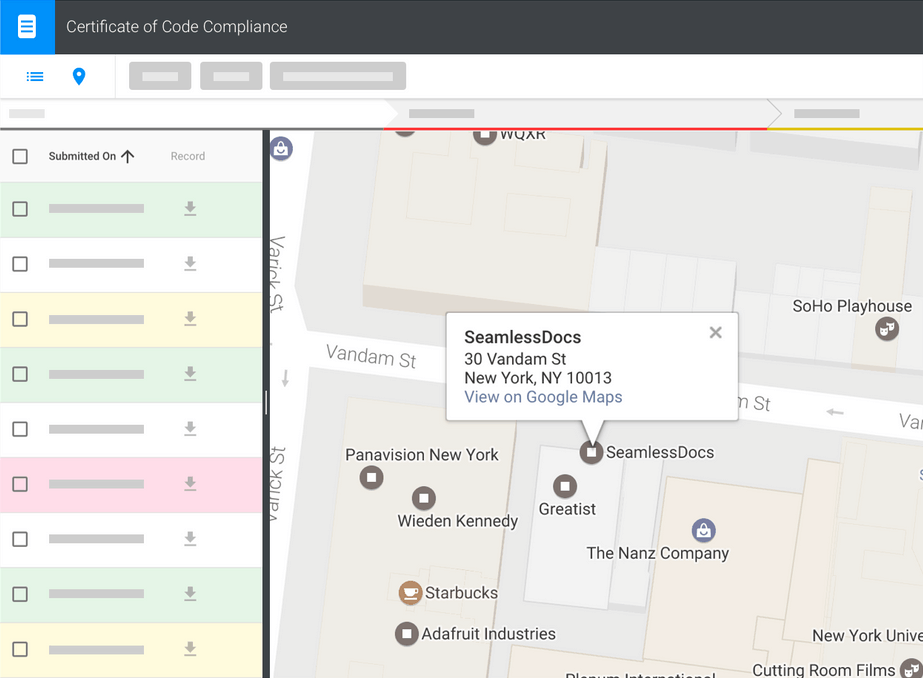This screenshot has height=678, width=923.
Task: Click the Greatist map label
Action: [567, 509]
